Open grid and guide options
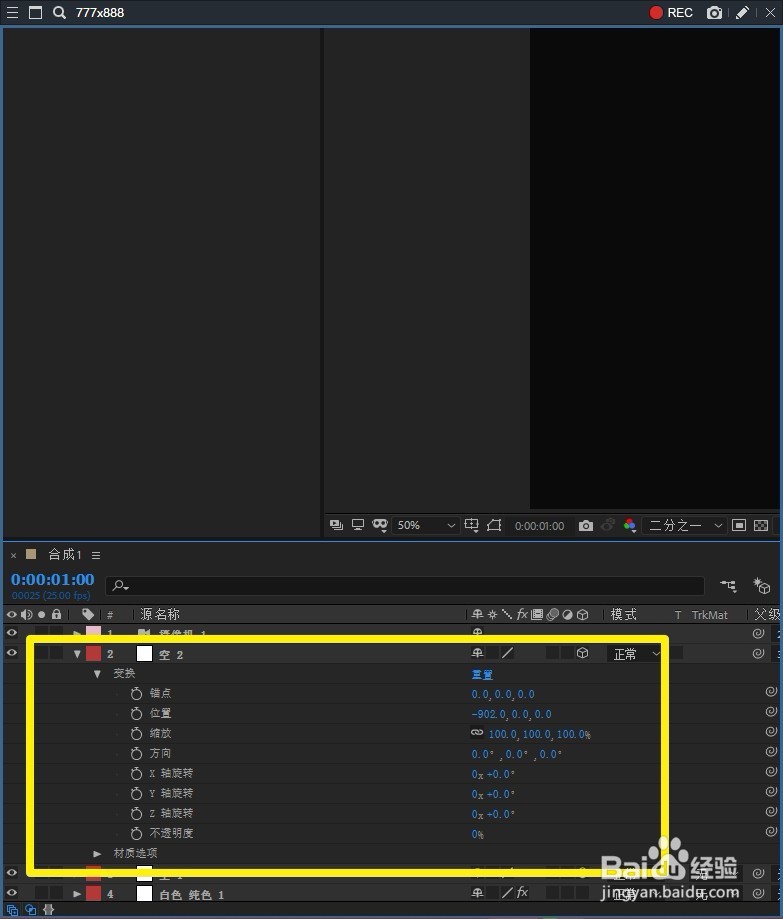783x919 pixels. (472, 525)
